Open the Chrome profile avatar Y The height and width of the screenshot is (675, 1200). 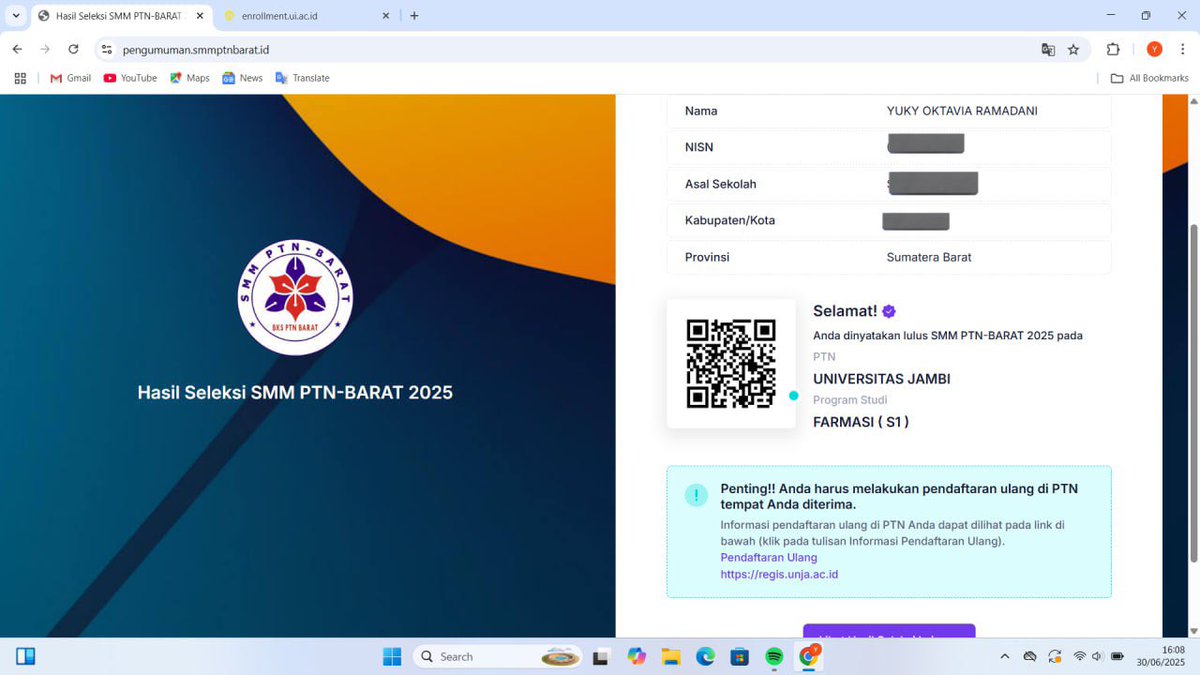pos(1154,49)
